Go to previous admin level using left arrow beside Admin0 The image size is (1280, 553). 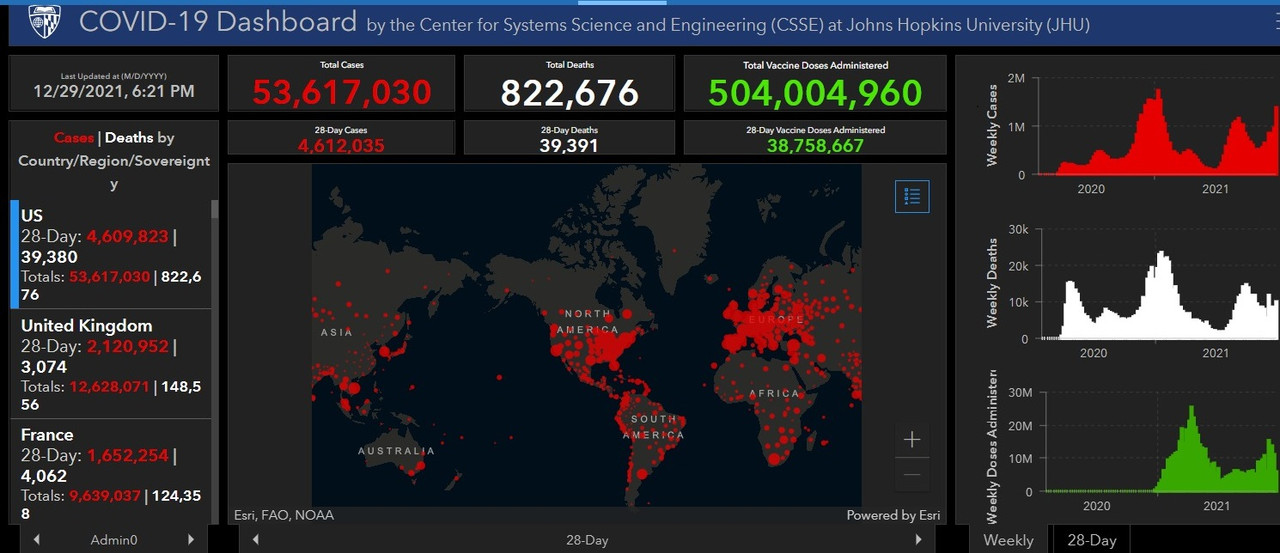point(37,540)
